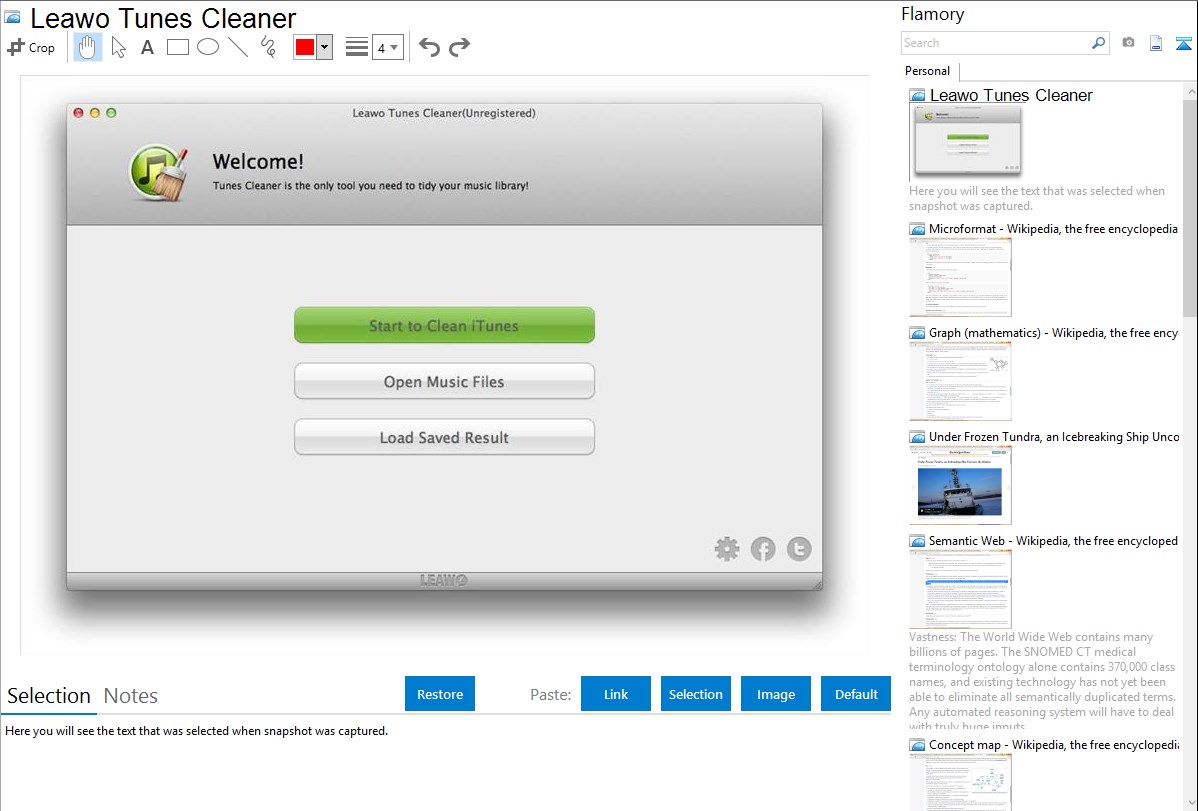Click the Leawo Tunes Cleaner sidebar title
1198x811 pixels.
click(x=1011, y=96)
